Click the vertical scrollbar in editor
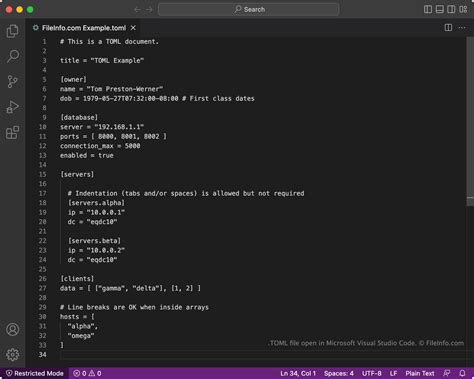 pos(470,120)
